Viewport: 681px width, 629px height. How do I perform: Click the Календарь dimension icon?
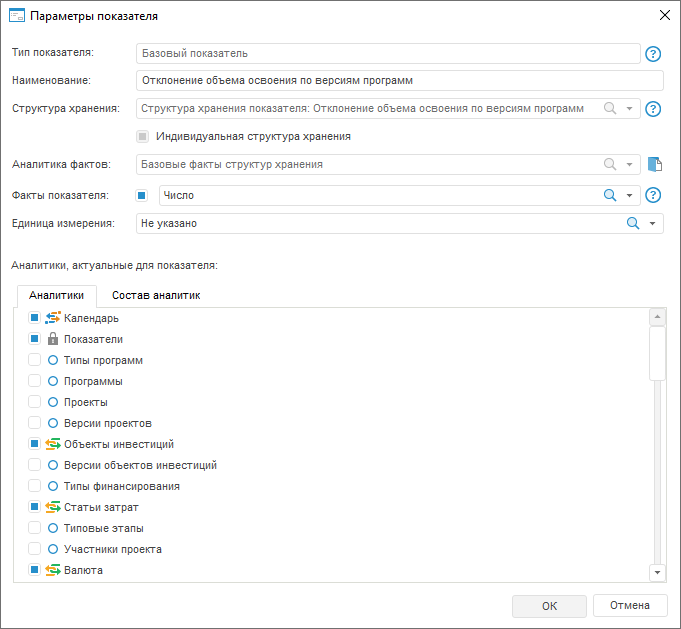(x=54, y=318)
